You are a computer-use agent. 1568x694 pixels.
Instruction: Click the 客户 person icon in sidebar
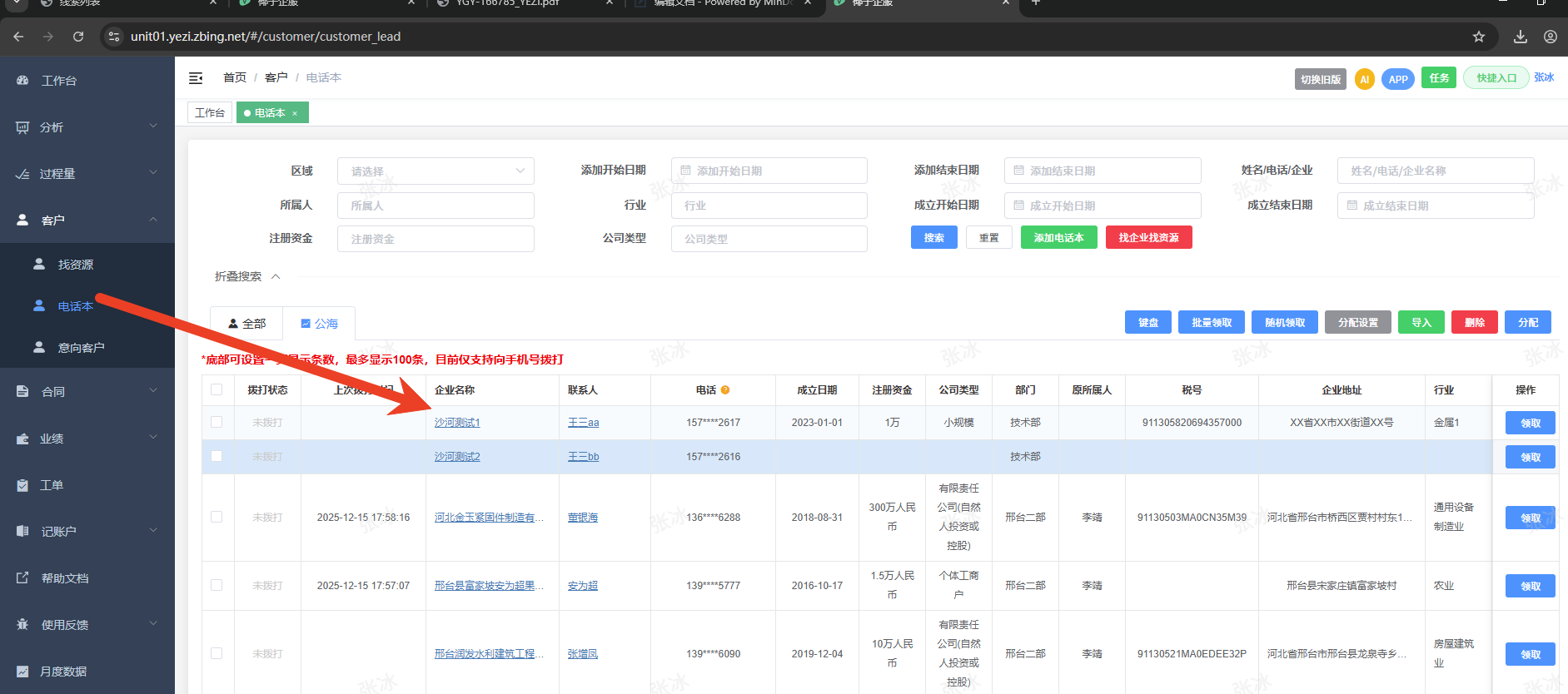tap(22, 220)
